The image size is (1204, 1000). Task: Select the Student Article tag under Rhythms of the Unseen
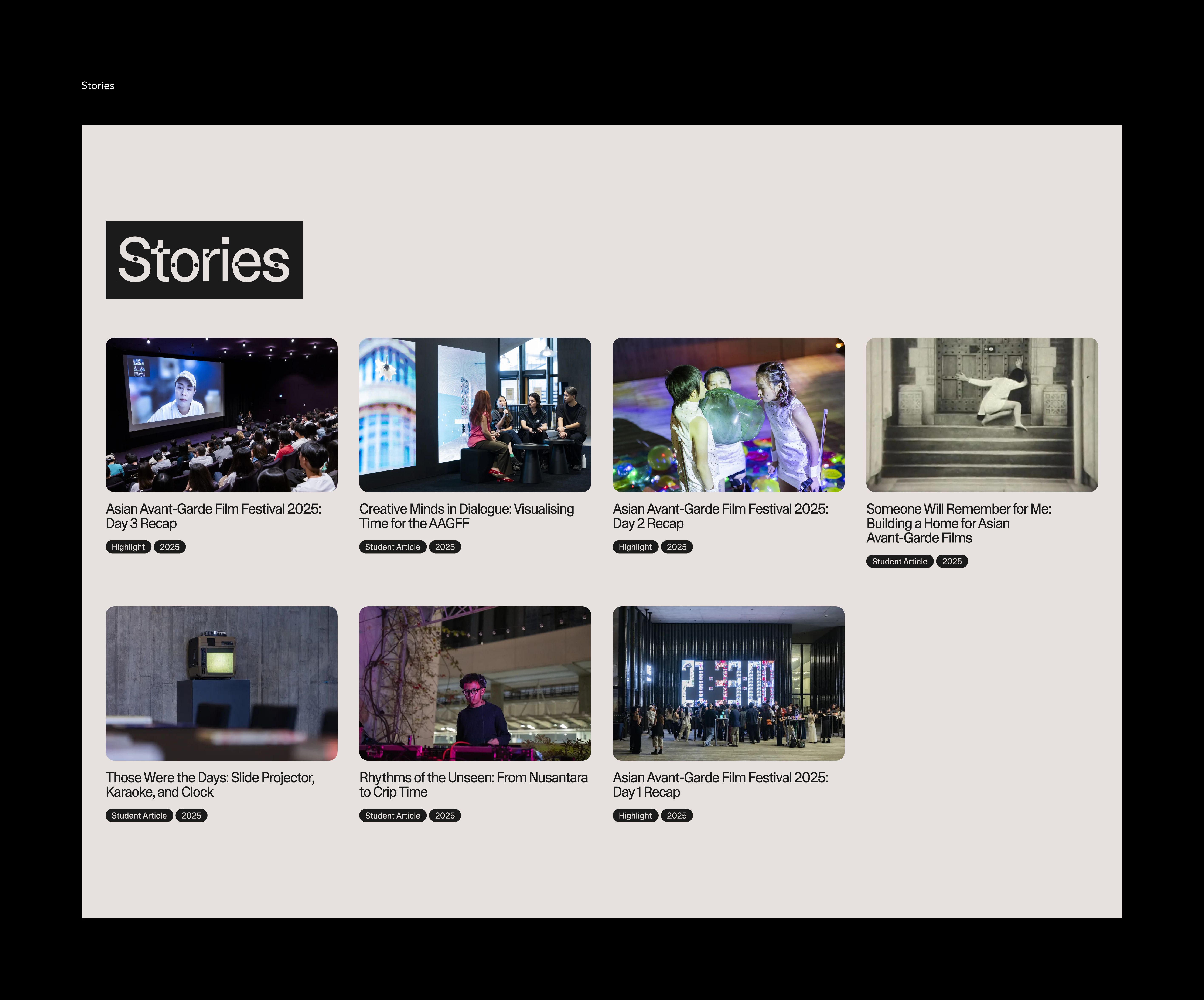point(393,815)
